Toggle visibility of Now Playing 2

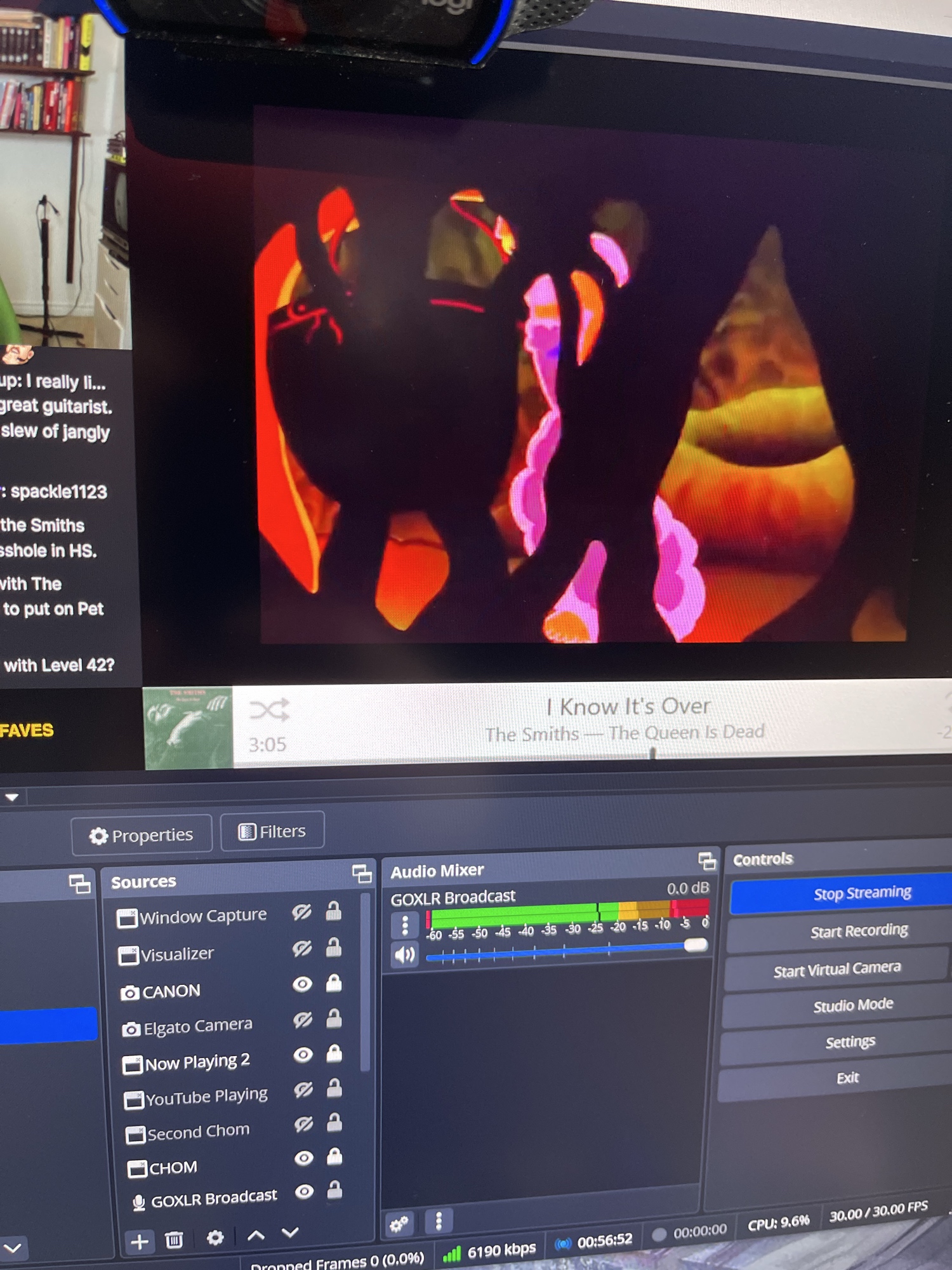click(303, 1055)
